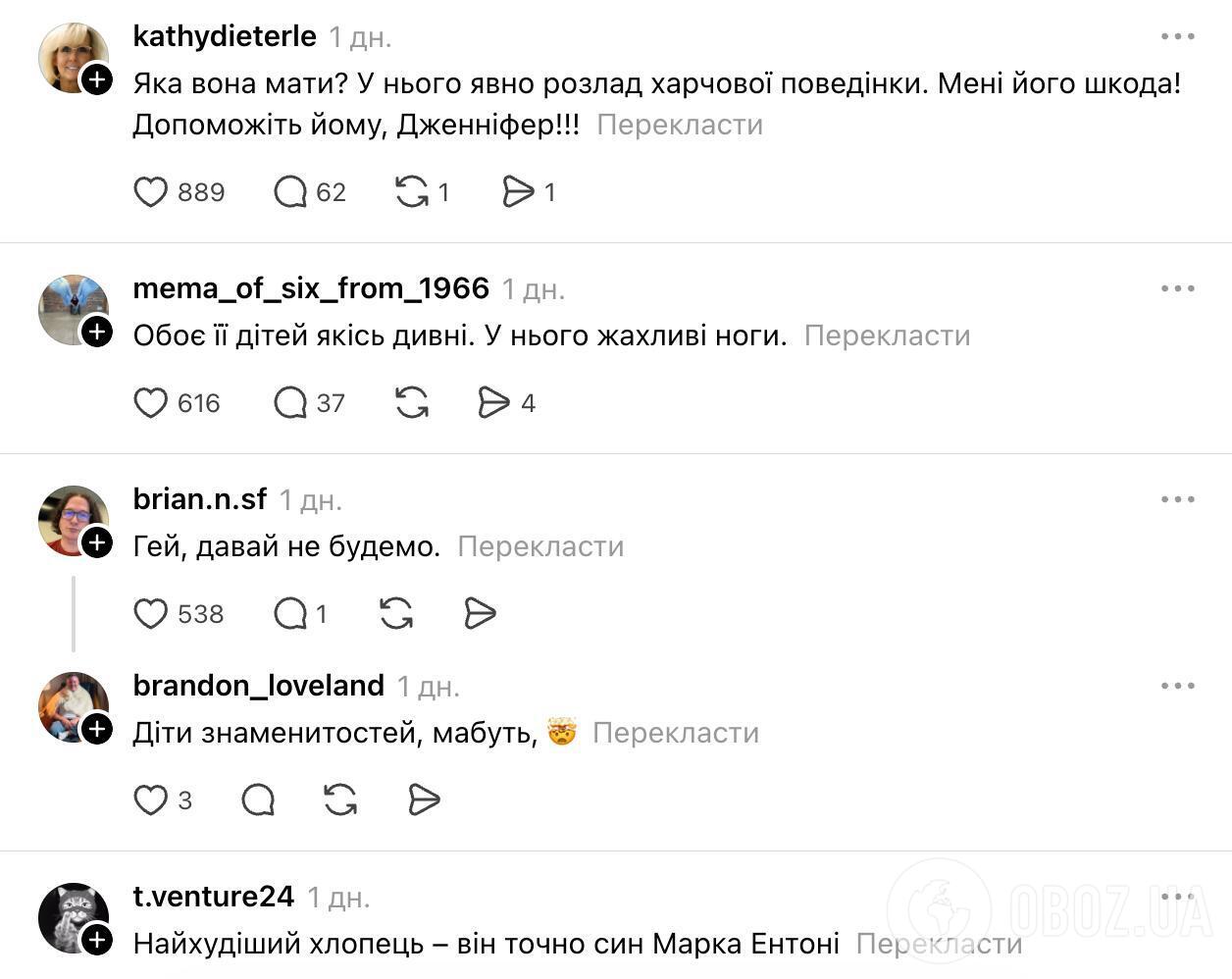Repost mema_of_six_from_1966's comment
The width and height of the screenshot is (1232, 979).
click(x=411, y=402)
